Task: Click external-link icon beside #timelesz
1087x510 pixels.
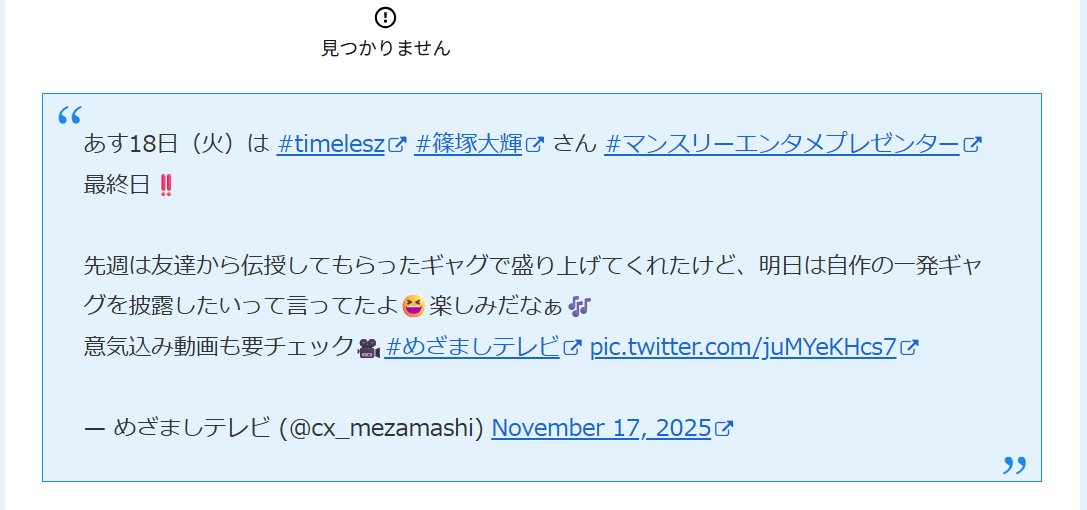Action: point(397,145)
